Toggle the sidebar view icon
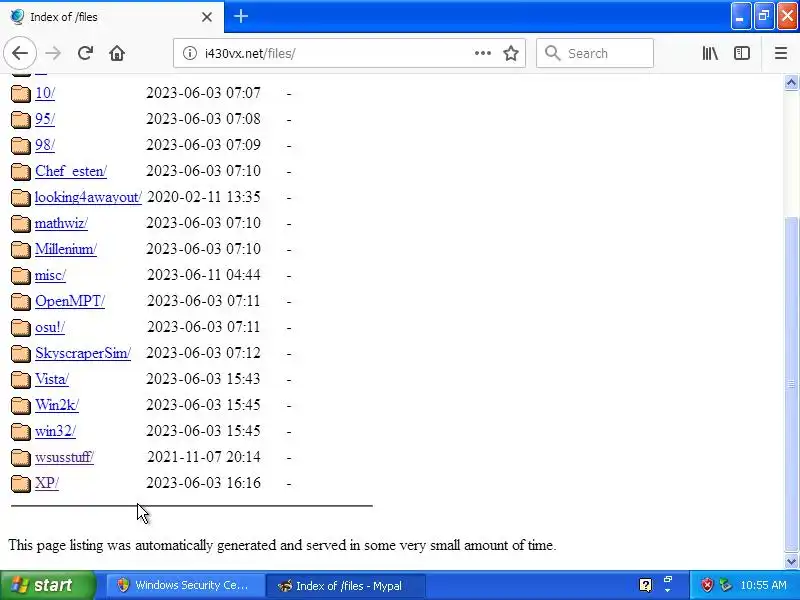The image size is (800, 600). point(742,53)
